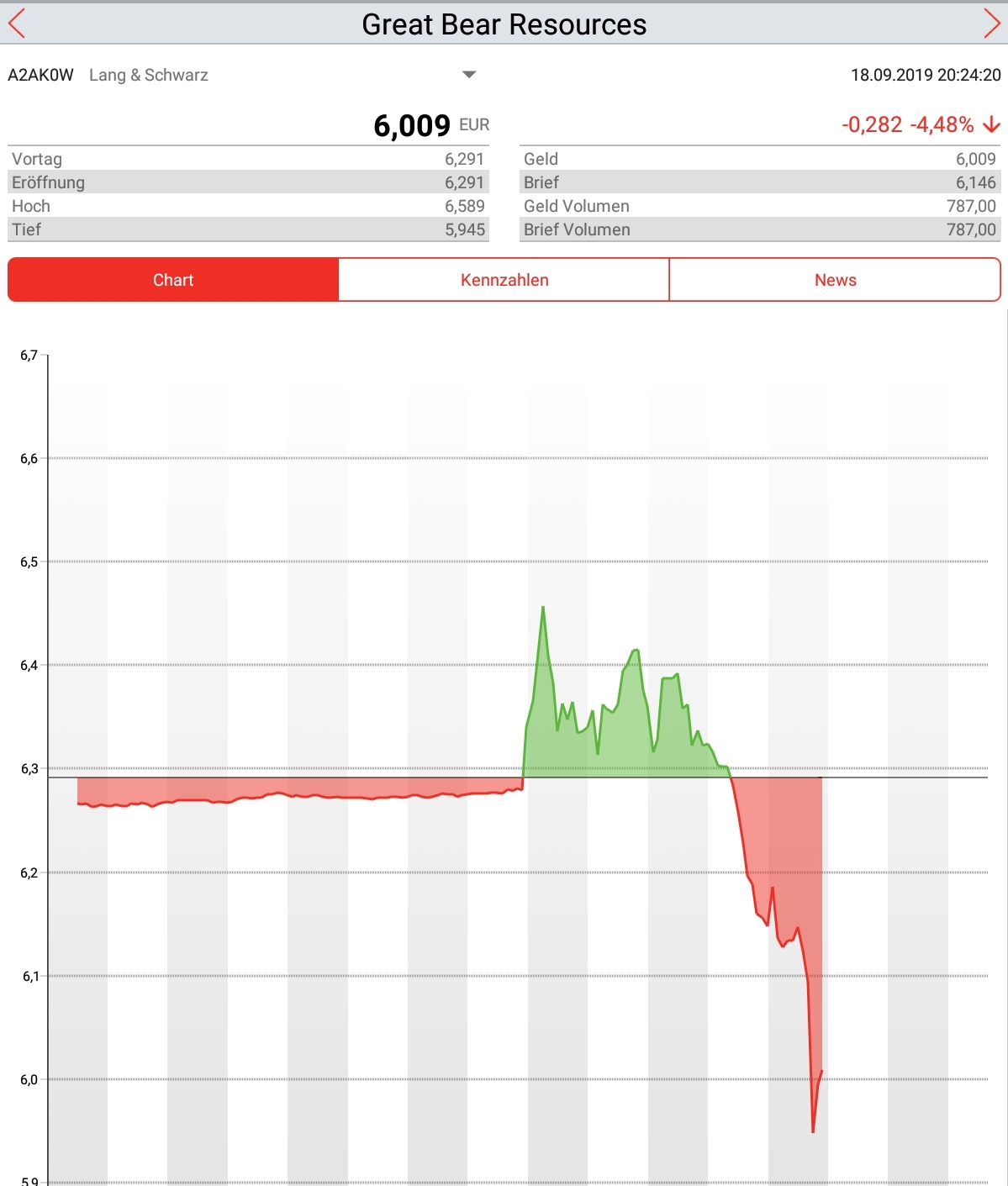The height and width of the screenshot is (1186, 1008).
Task: Click the 6,7 y-axis label
Action: [x=29, y=356]
